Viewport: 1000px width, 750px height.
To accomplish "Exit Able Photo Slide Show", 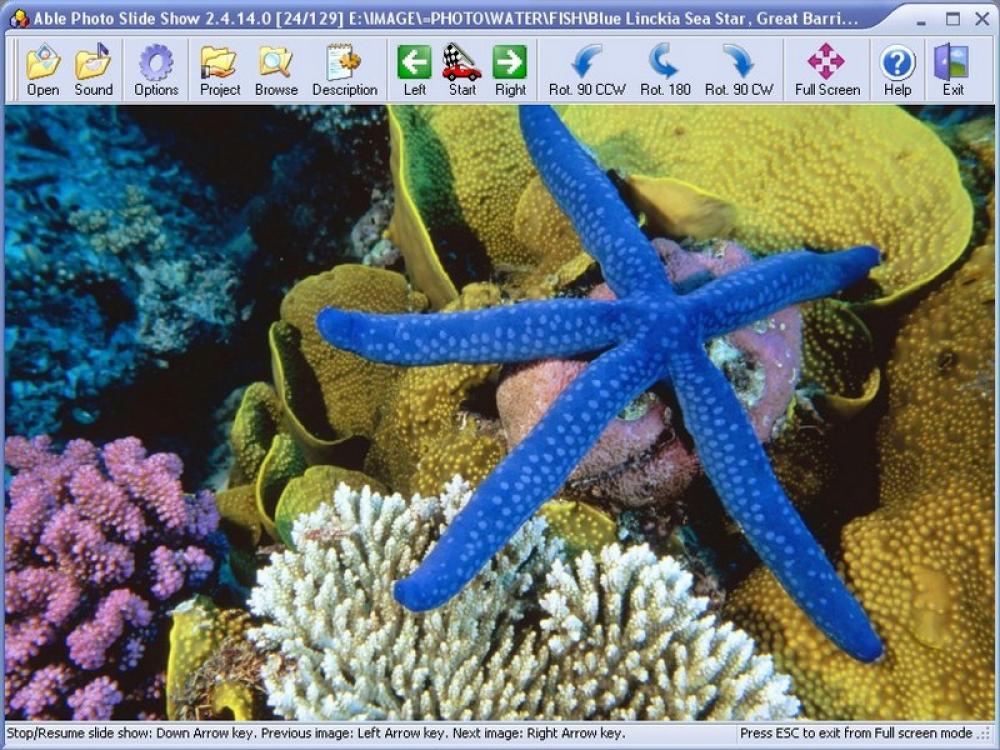I will 951,66.
